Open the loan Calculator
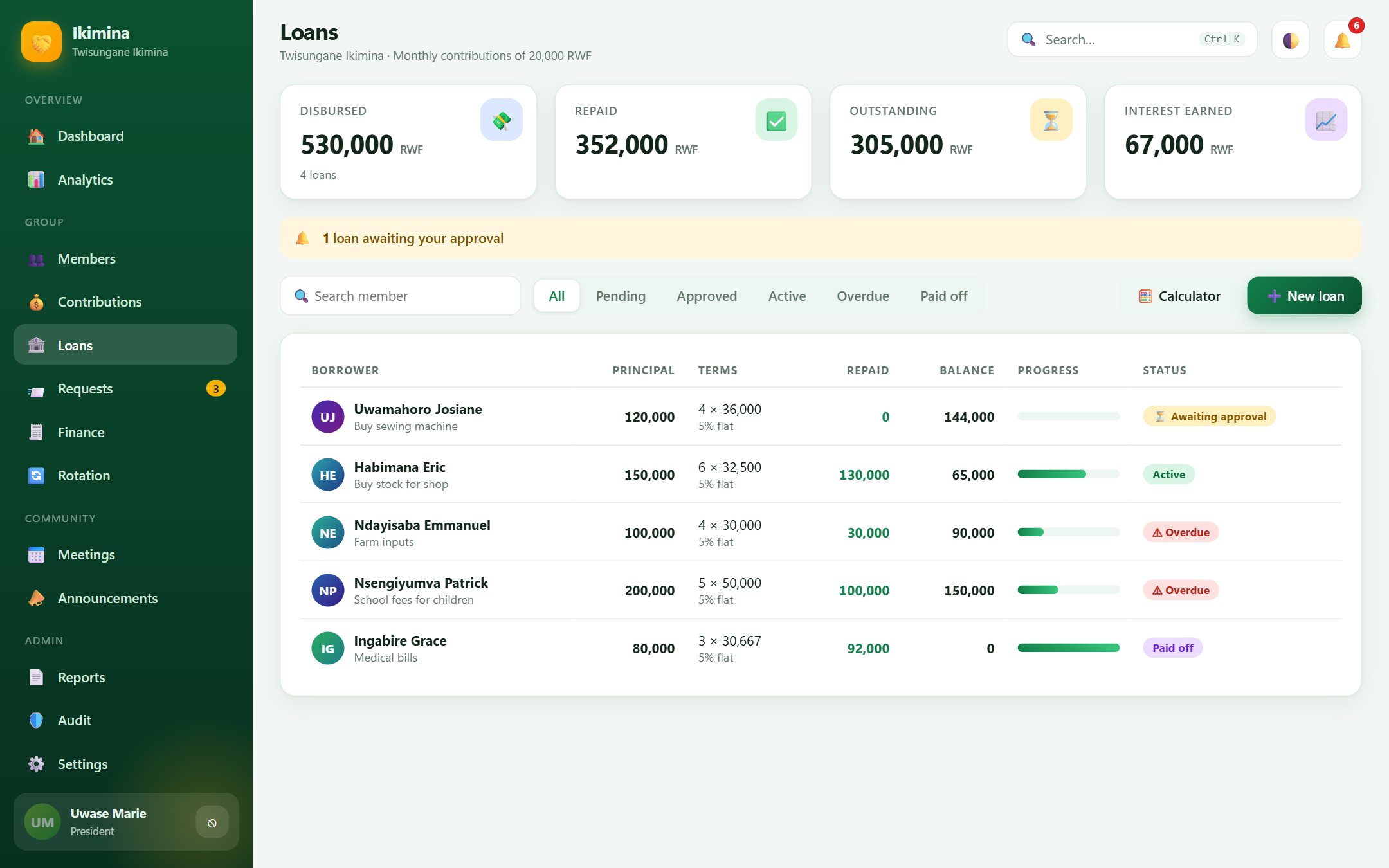1389x868 pixels. click(1179, 296)
